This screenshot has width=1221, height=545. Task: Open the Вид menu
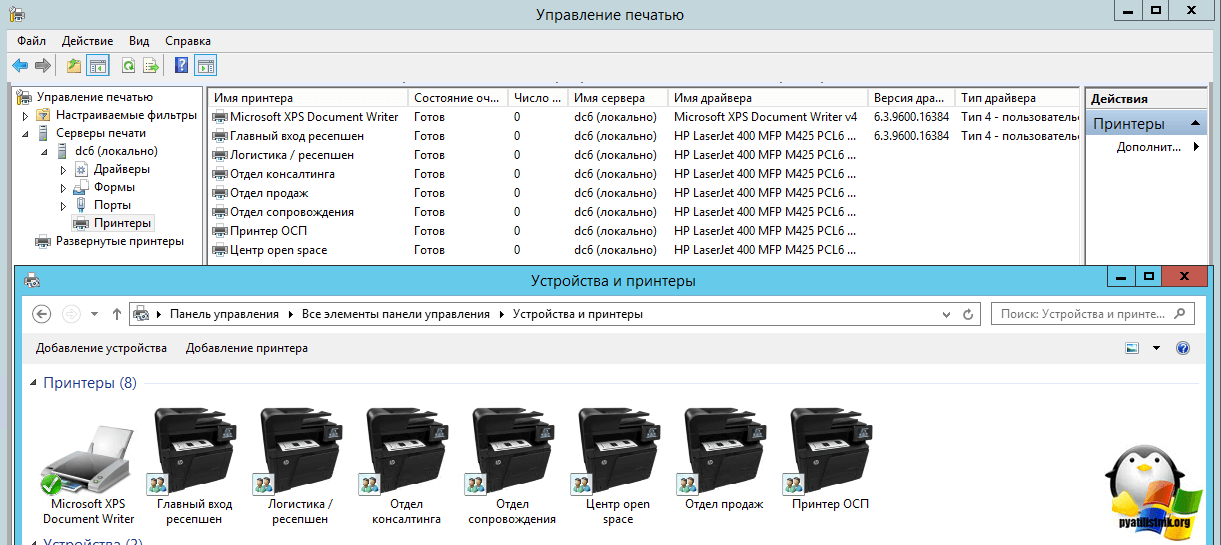click(x=139, y=41)
